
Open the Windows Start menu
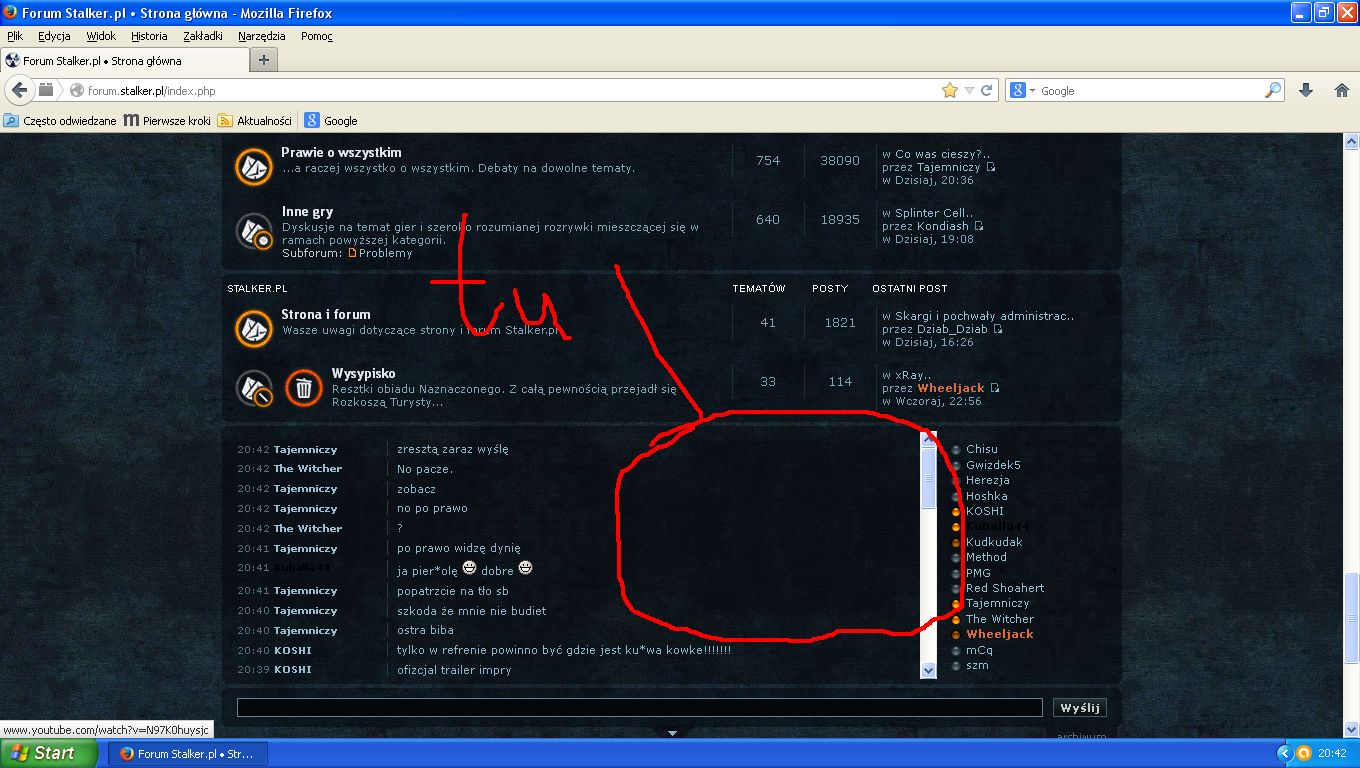48,753
